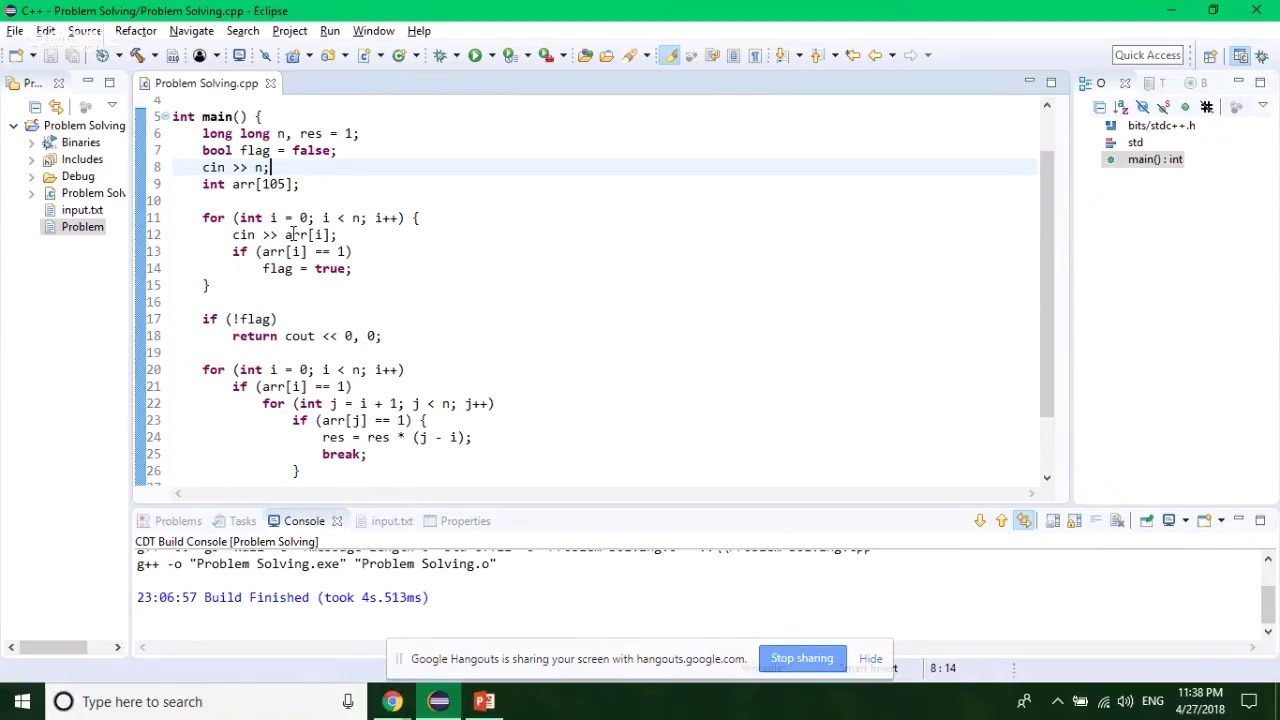1280x720 pixels.
Task: Click Collapse All icon in Outline view
Action: click(1100, 106)
